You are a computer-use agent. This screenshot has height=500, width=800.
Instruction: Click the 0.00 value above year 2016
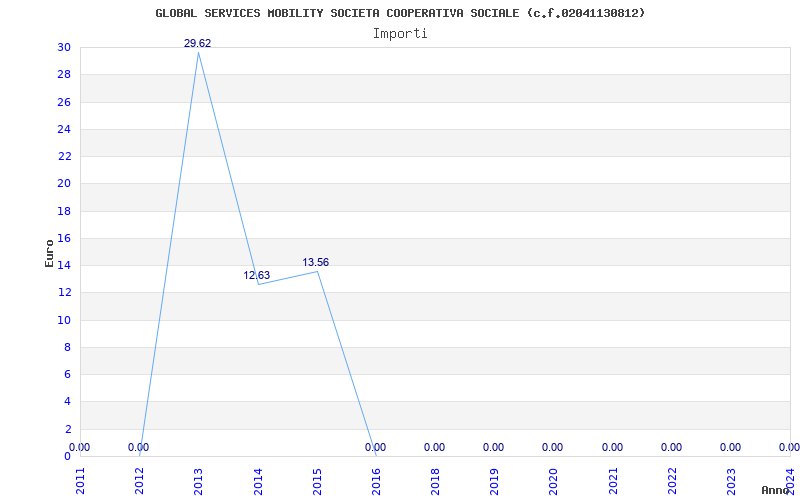coord(376,447)
